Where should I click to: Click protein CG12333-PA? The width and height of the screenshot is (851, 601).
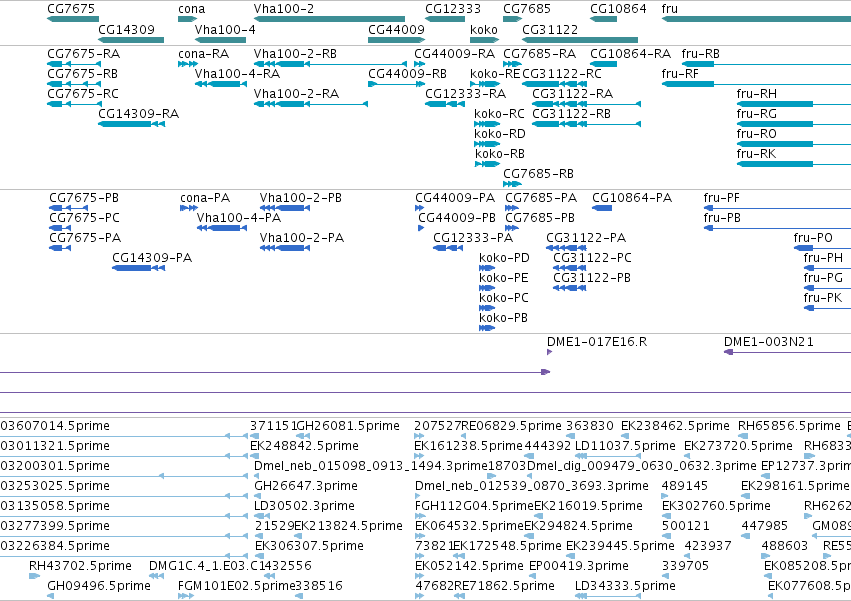tap(473, 238)
